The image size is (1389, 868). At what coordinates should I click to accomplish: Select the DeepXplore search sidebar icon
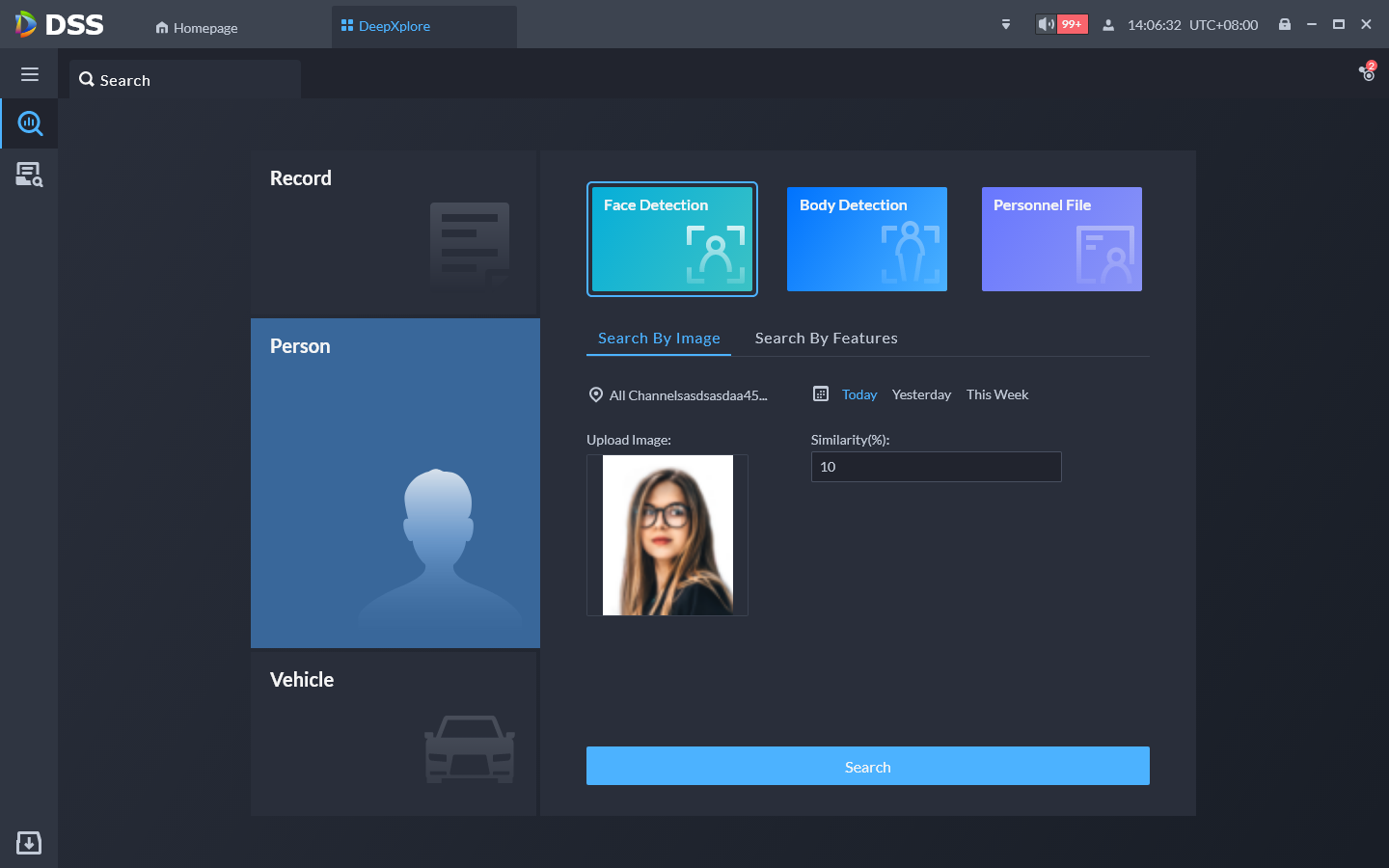coord(30,123)
